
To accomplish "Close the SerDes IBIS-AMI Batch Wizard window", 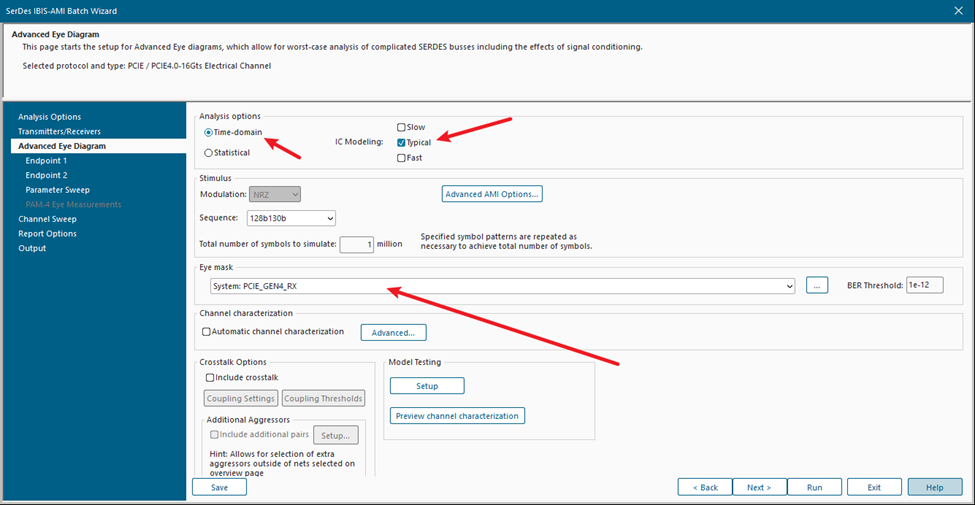I will 957,9.
